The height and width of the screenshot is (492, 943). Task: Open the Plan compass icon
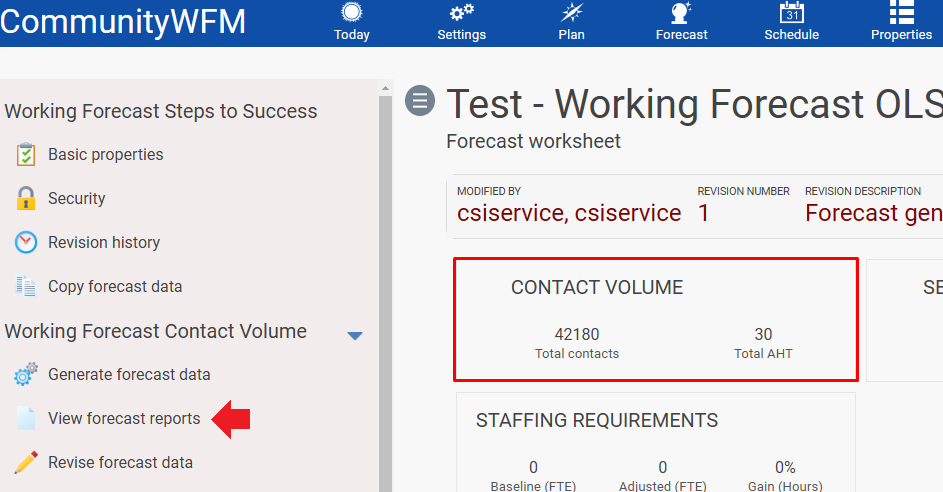(x=571, y=12)
